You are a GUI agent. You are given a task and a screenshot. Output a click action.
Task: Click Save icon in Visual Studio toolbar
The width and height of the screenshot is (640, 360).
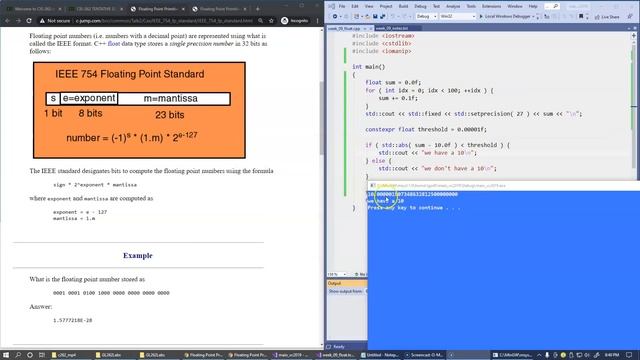375,16
